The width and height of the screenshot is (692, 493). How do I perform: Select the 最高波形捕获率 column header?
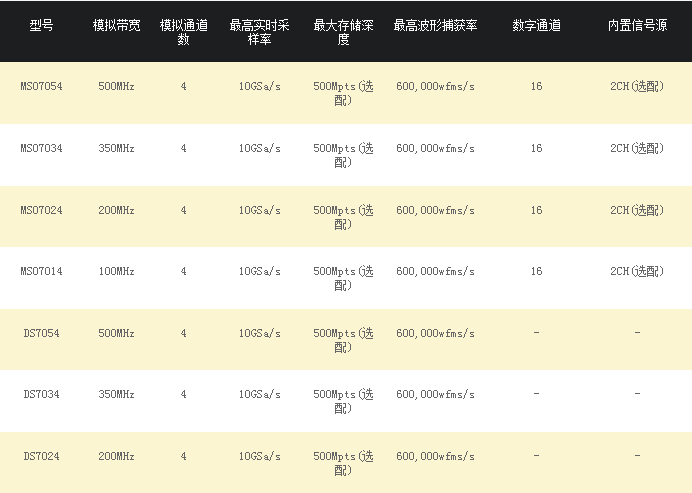click(435, 25)
